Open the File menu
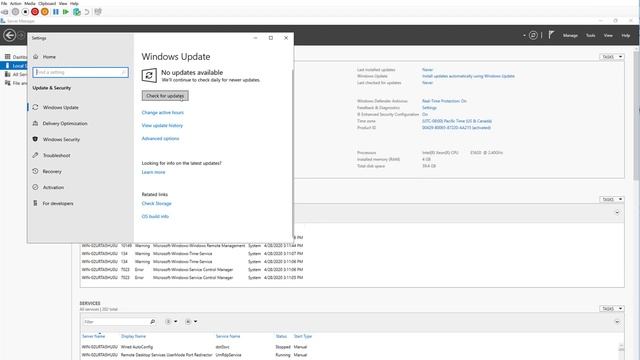Image resolution: width=640 pixels, height=360 pixels. [x=4, y=3]
